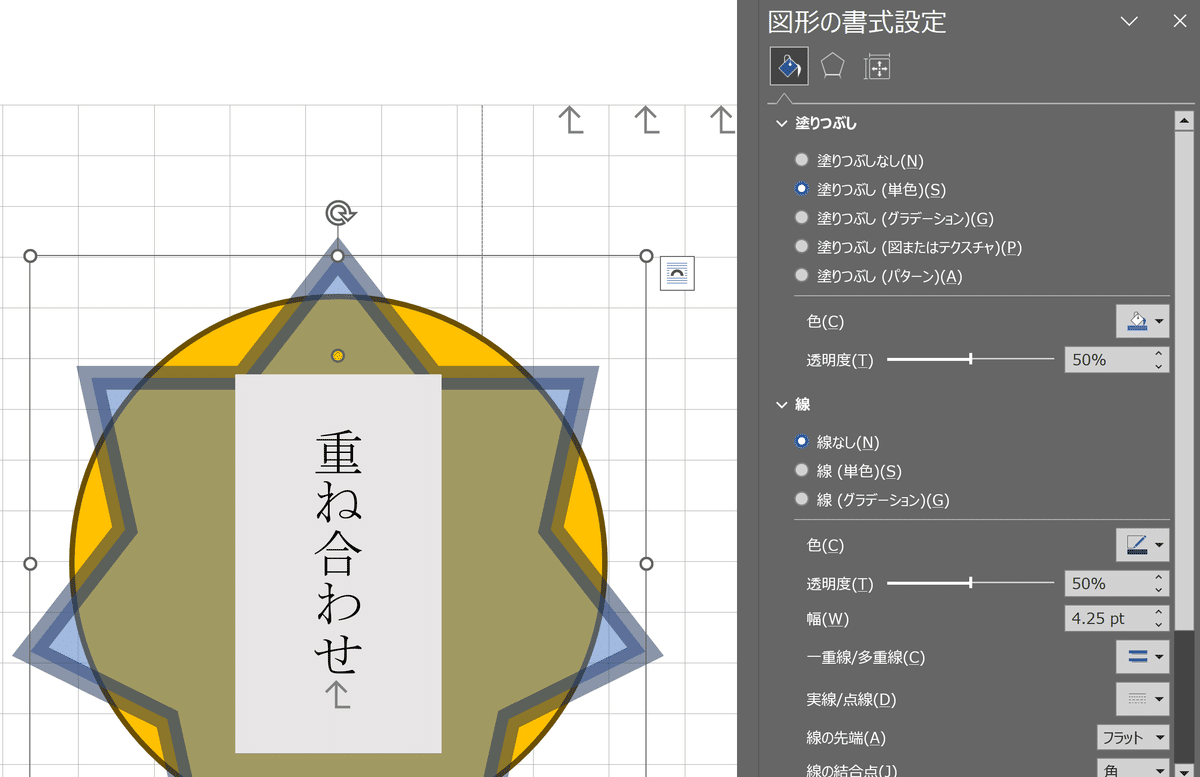Select 塗りつぶし (図またはテクスチャ)(P) option
The height and width of the screenshot is (777, 1200).
pyautogui.click(x=801, y=247)
